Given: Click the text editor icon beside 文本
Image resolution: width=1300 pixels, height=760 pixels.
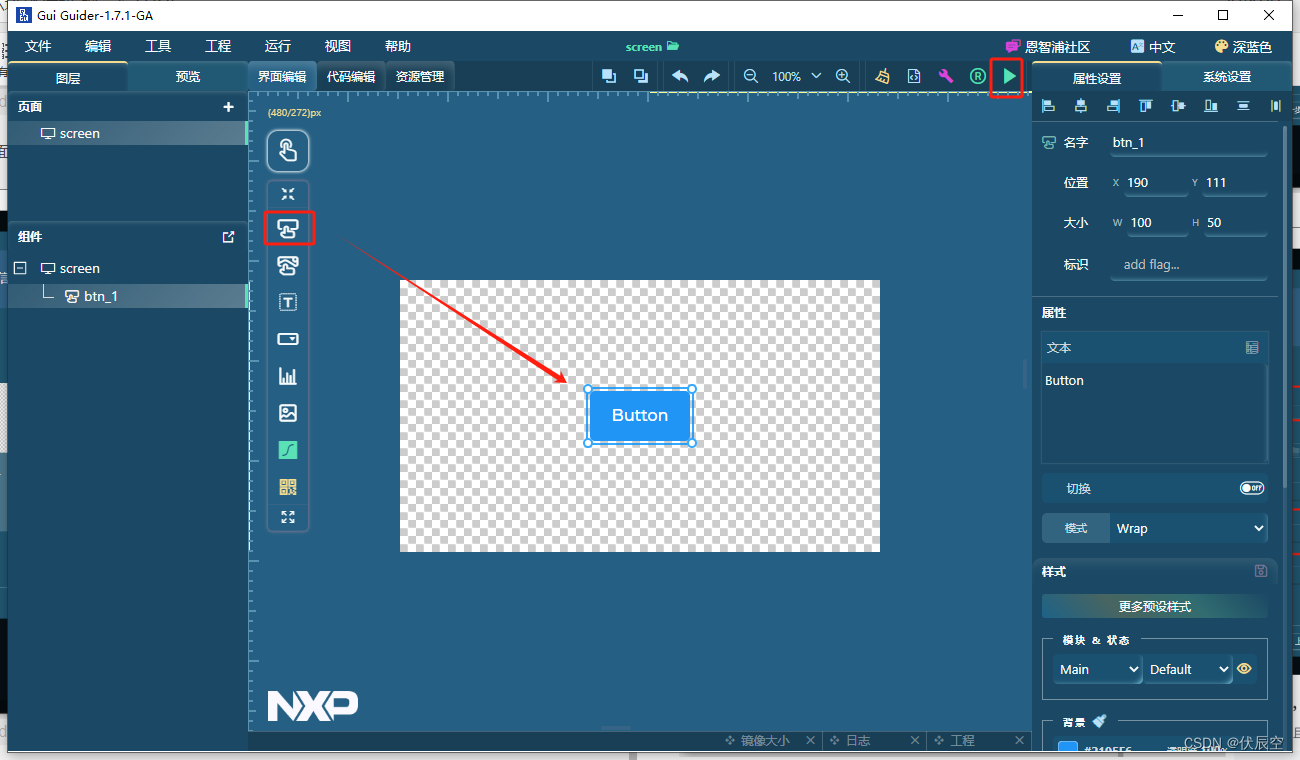Looking at the screenshot, I should click(1252, 347).
